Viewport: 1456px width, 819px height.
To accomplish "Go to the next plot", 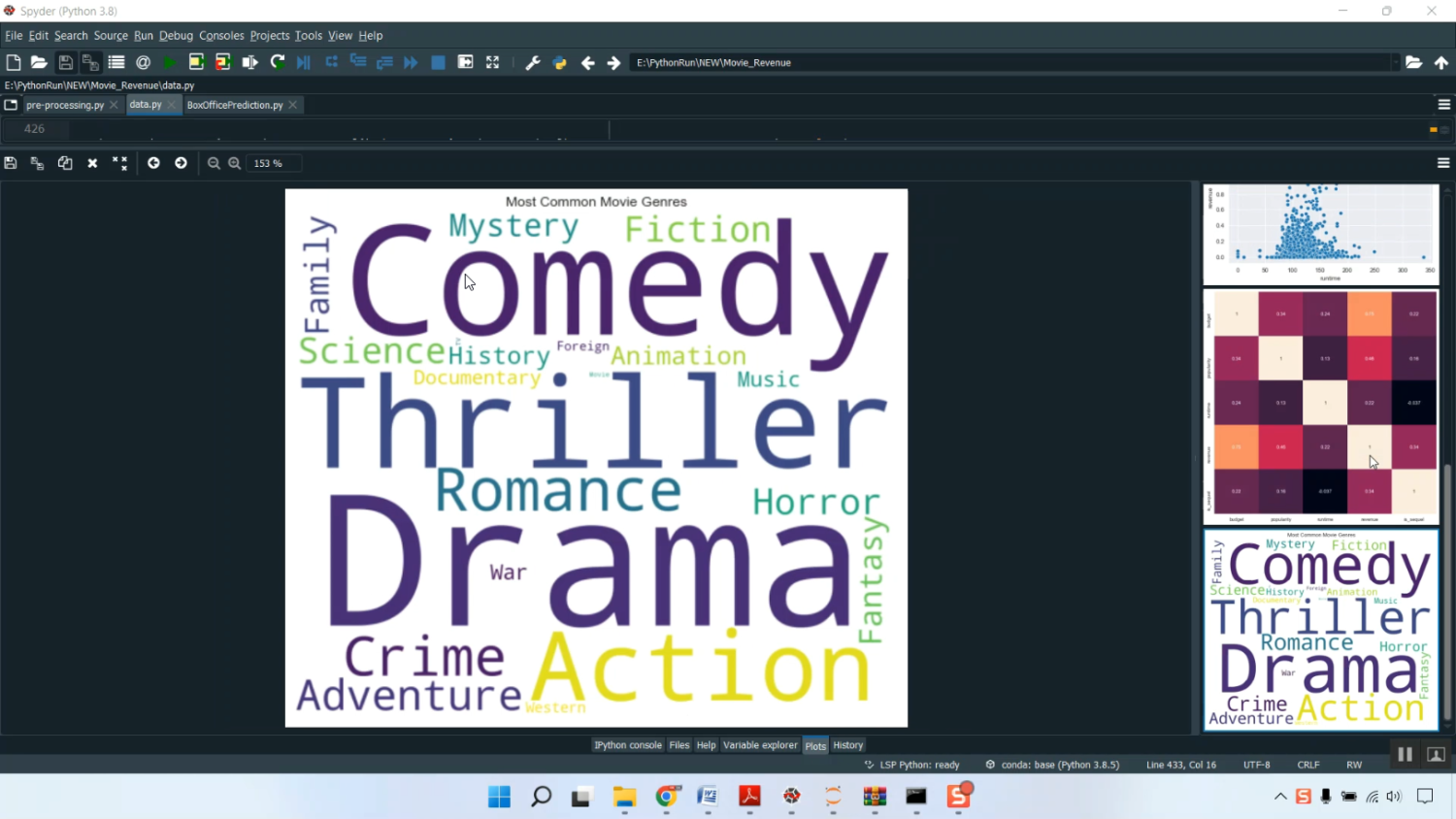I will 181,162.
